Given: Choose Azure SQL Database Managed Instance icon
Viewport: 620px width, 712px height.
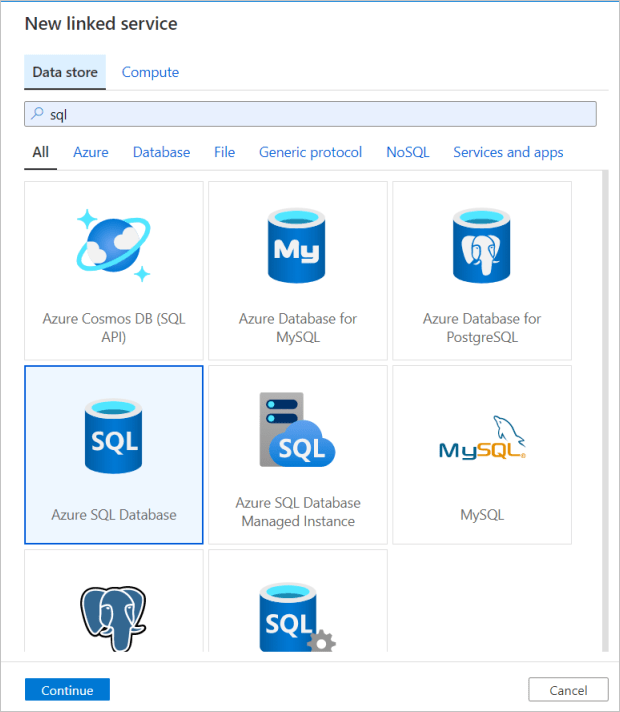Looking at the screenshot, I should click(x=298, y=430).
